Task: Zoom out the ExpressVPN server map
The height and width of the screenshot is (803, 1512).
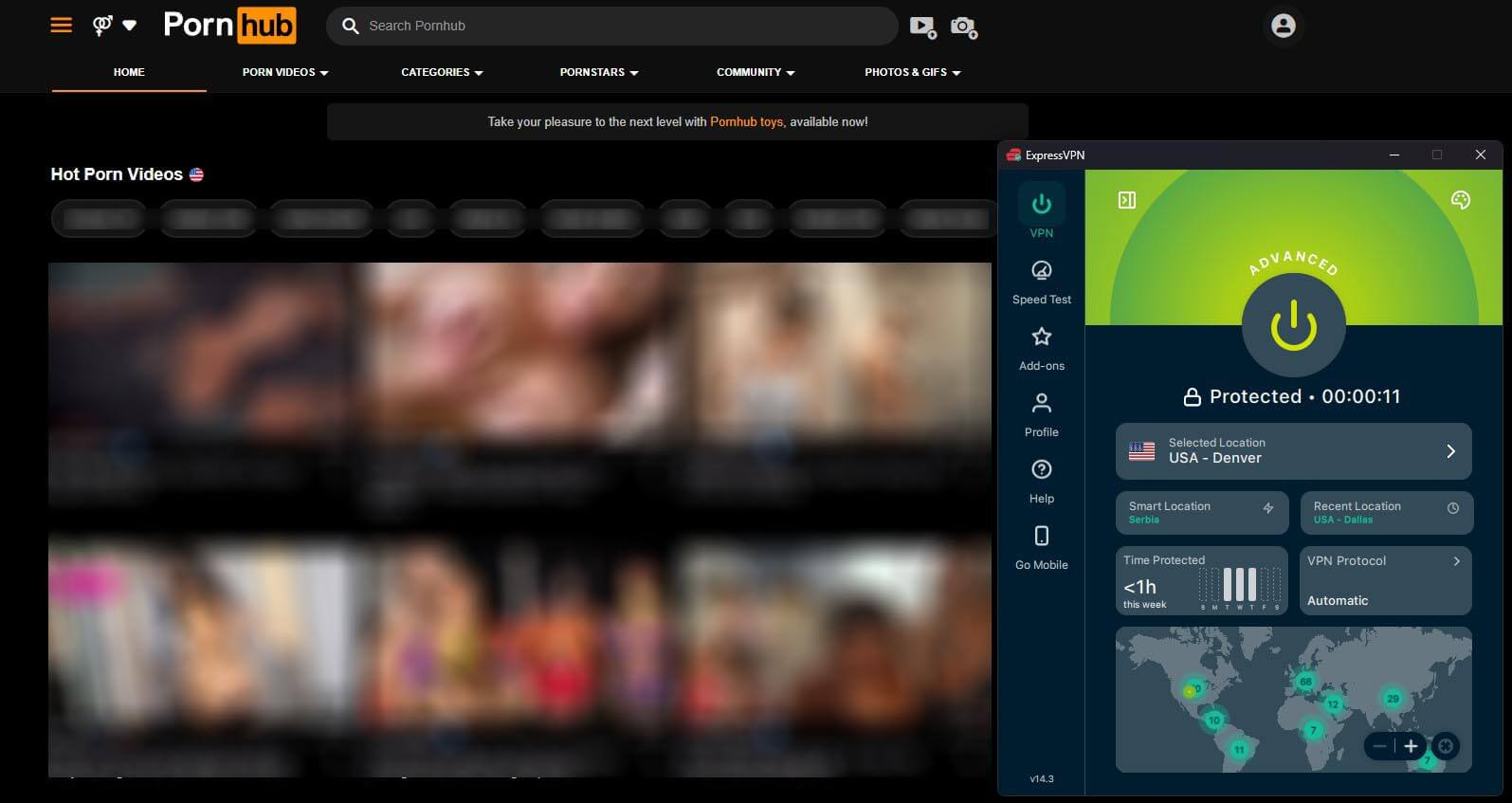Action: pos(1380,746)
